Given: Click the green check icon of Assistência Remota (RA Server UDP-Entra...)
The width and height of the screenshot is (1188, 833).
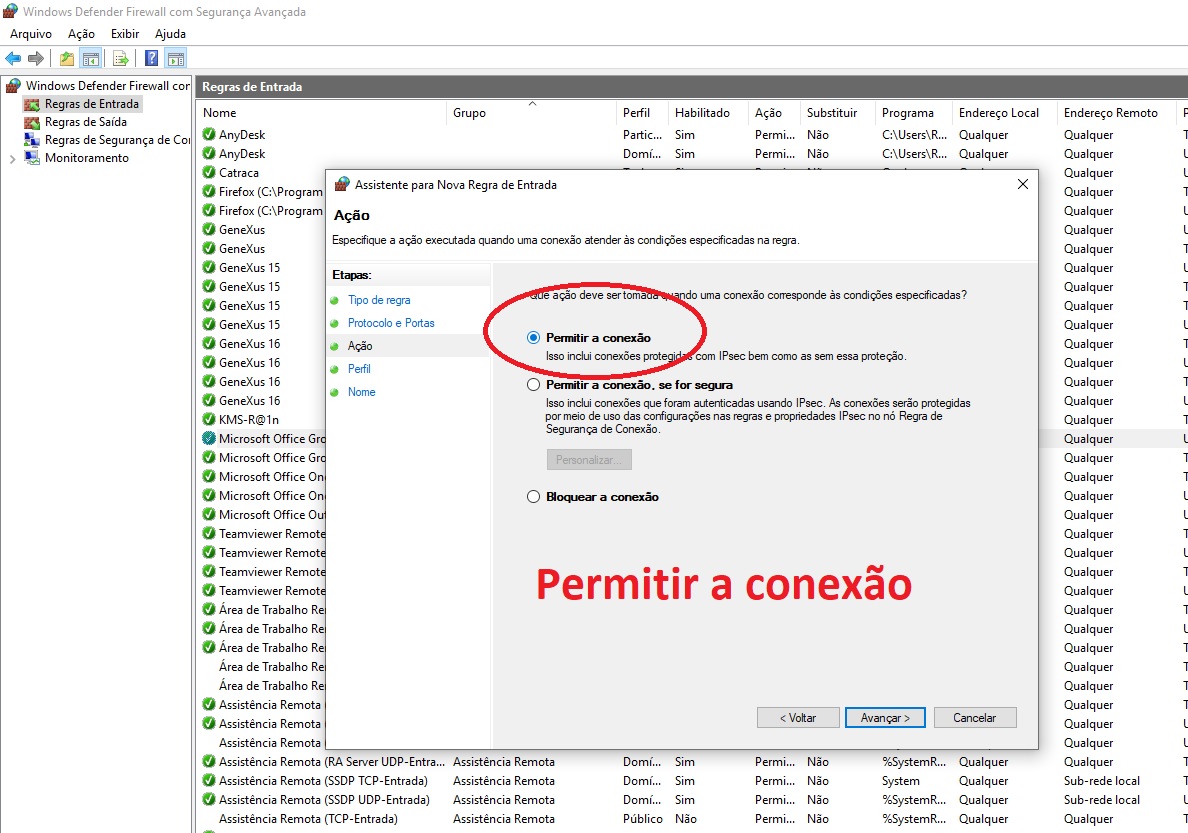Looking at the screenshot, I should point(209,762).
